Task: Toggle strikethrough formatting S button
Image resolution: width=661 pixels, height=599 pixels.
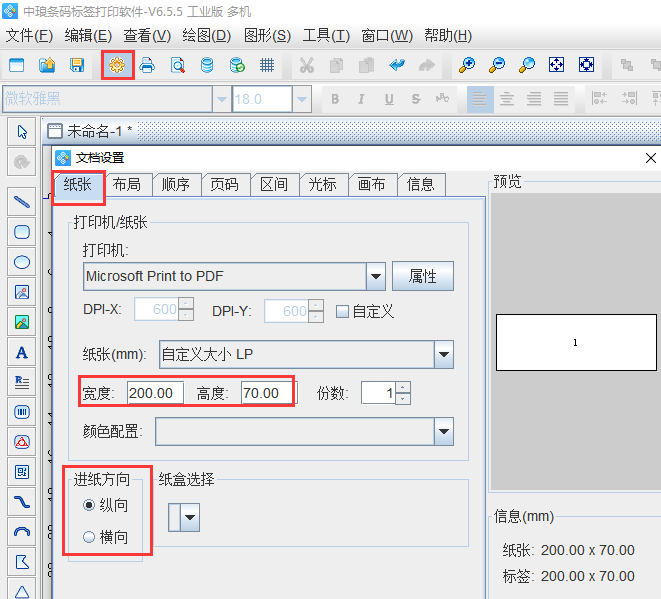Action: [416, 99]
